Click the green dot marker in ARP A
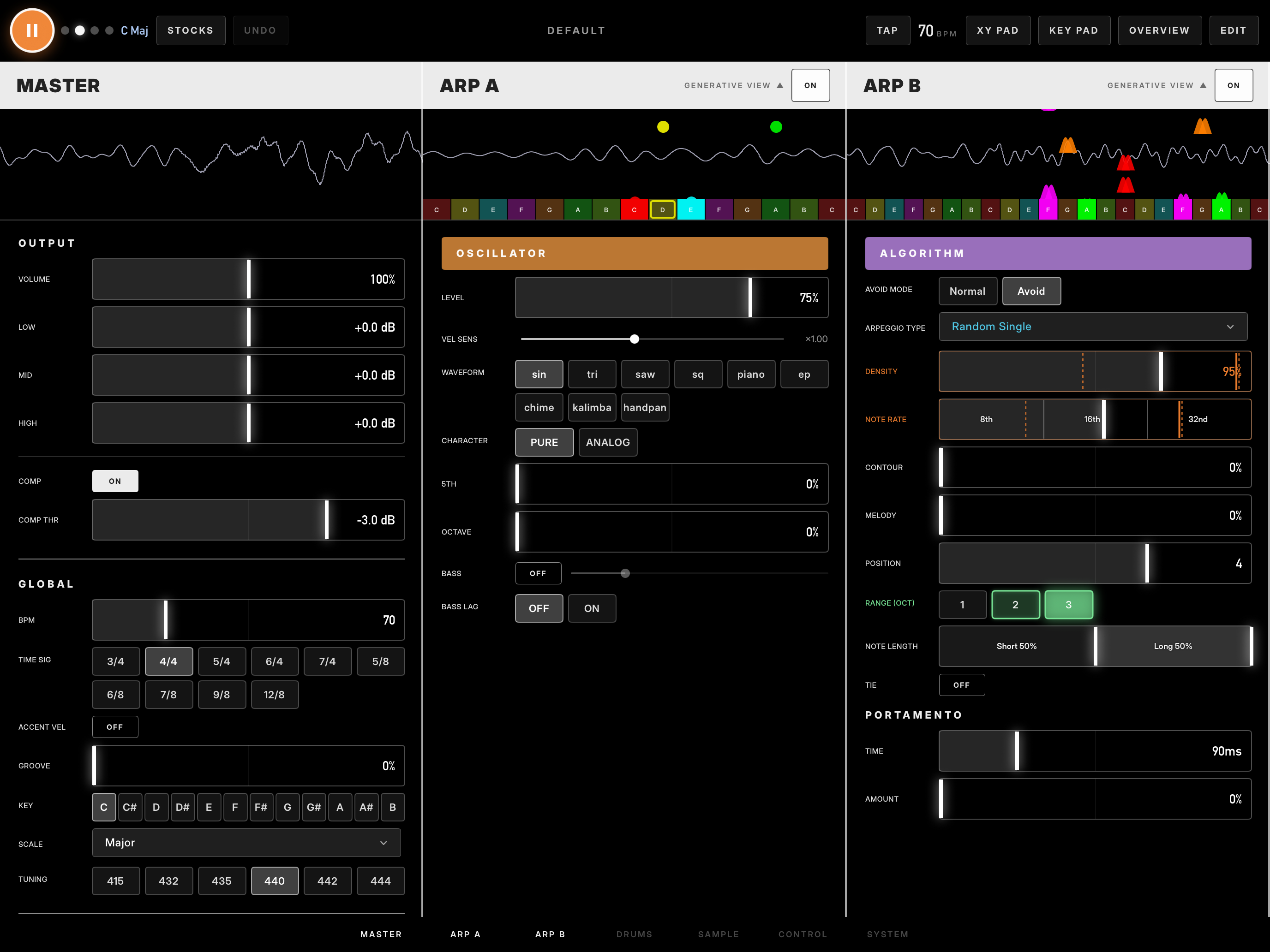Viewport: 1270px width, 952px height. [776, 127]
